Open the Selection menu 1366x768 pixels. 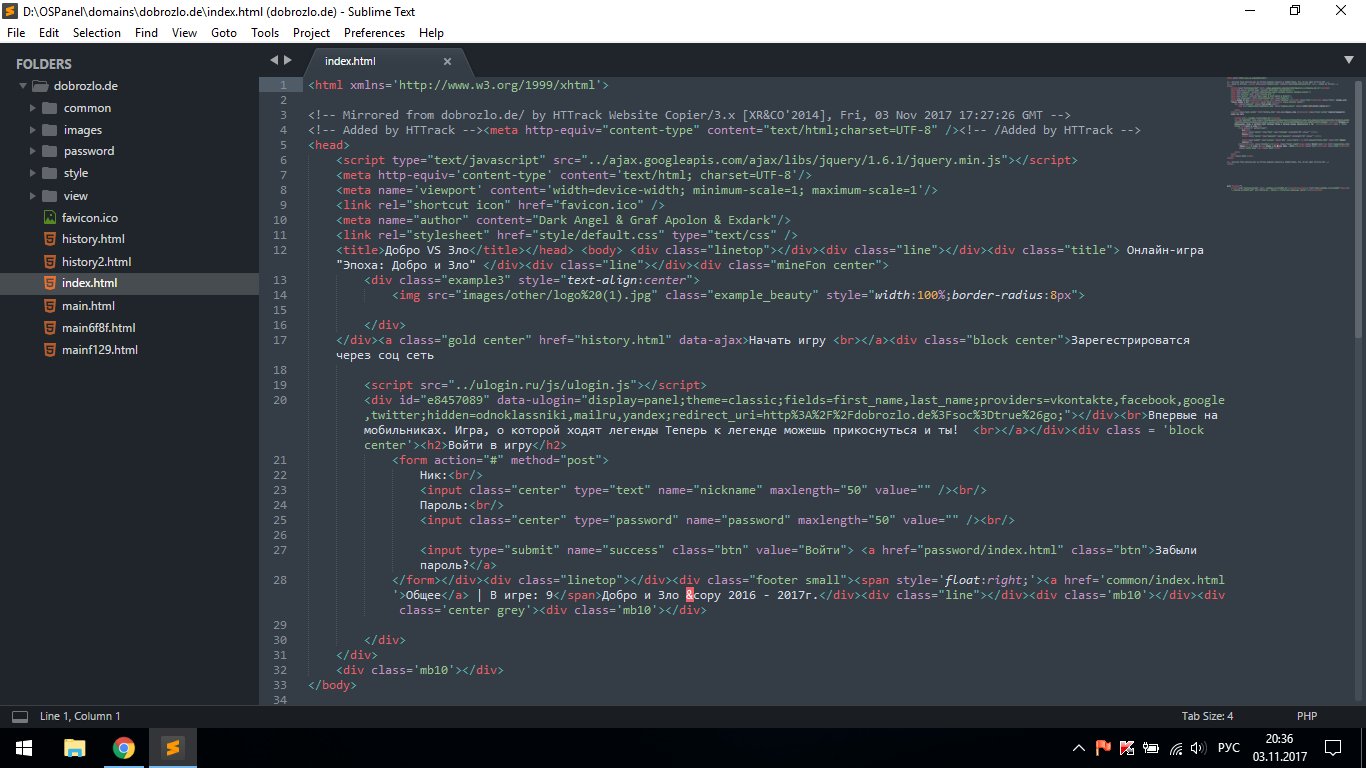97,33
